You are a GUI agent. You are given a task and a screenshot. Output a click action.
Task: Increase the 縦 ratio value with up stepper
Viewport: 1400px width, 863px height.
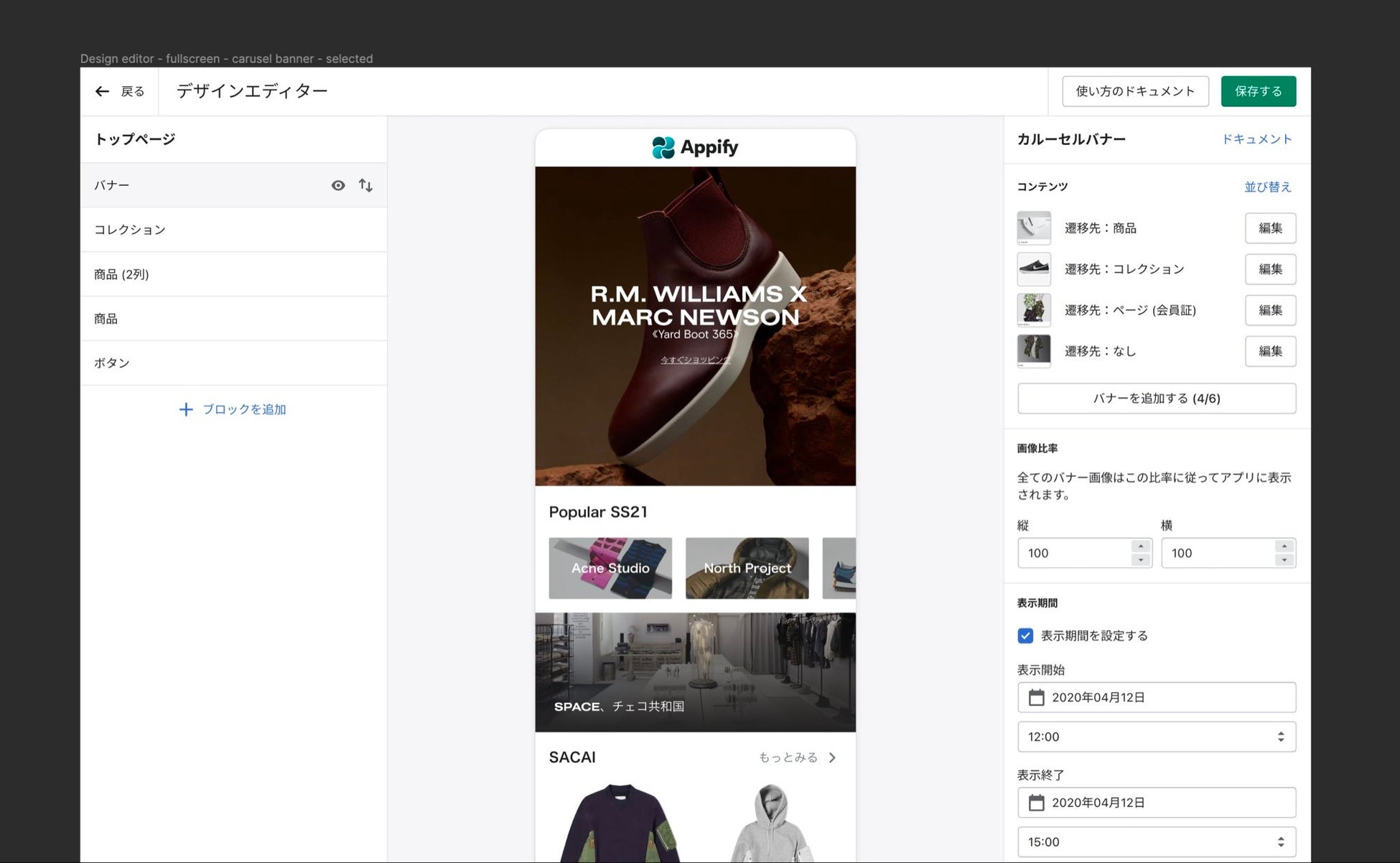(1141, 546)
